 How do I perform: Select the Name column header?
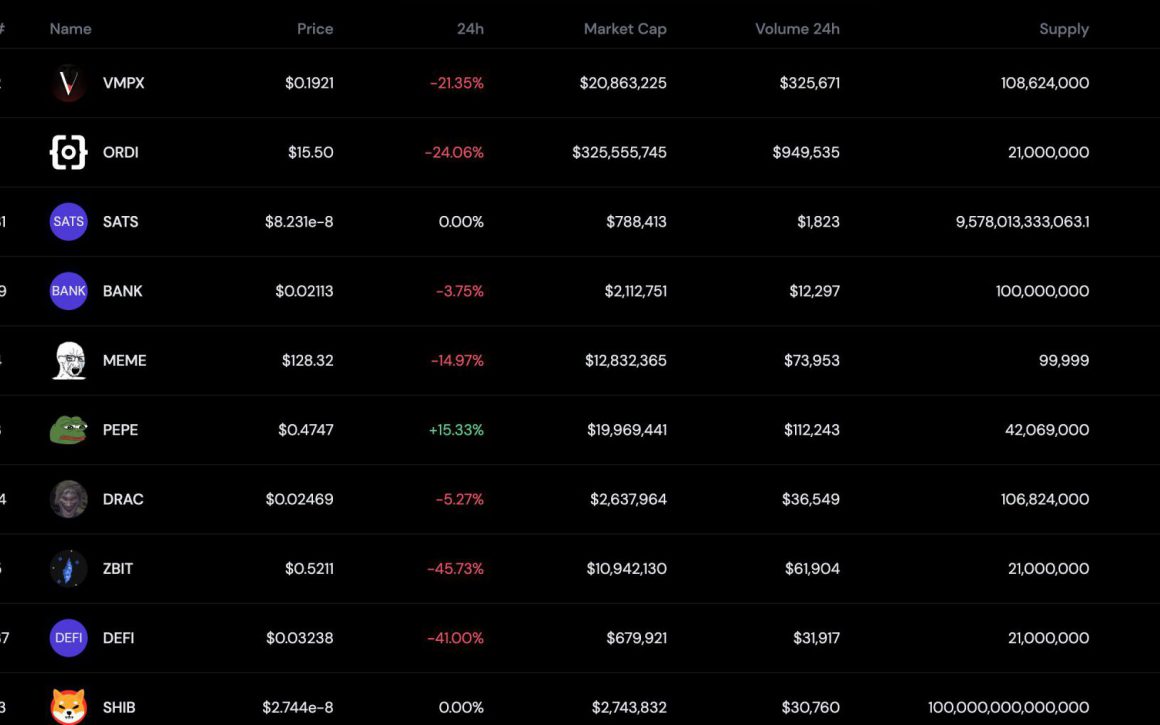pos(70,28)
